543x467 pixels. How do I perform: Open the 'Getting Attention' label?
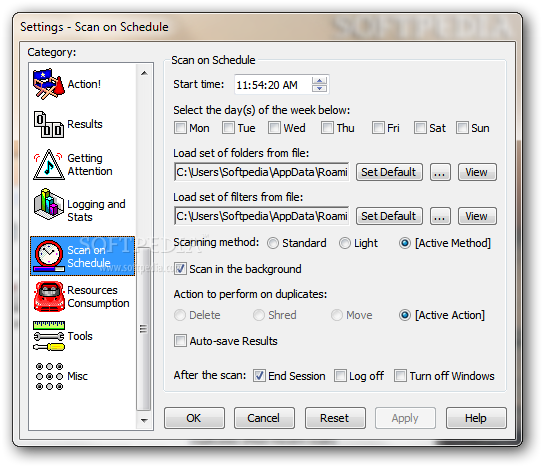tap(90, 164)
